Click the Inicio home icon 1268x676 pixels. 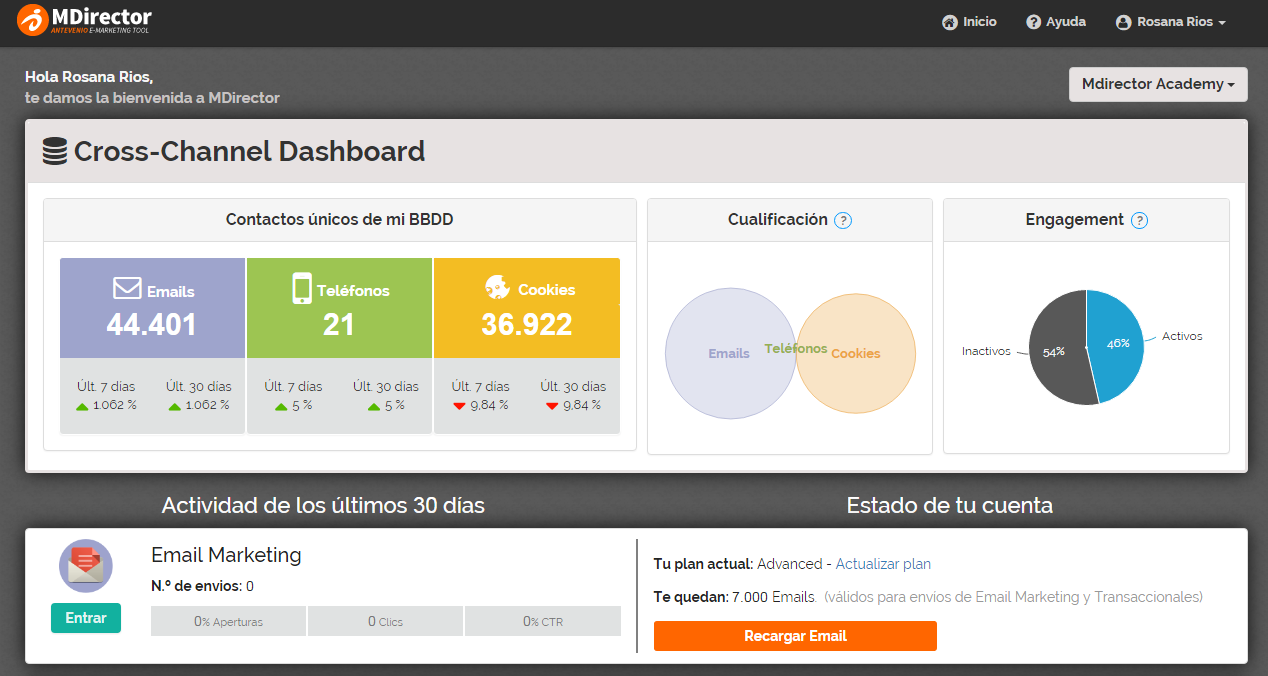tap(950, 22)
